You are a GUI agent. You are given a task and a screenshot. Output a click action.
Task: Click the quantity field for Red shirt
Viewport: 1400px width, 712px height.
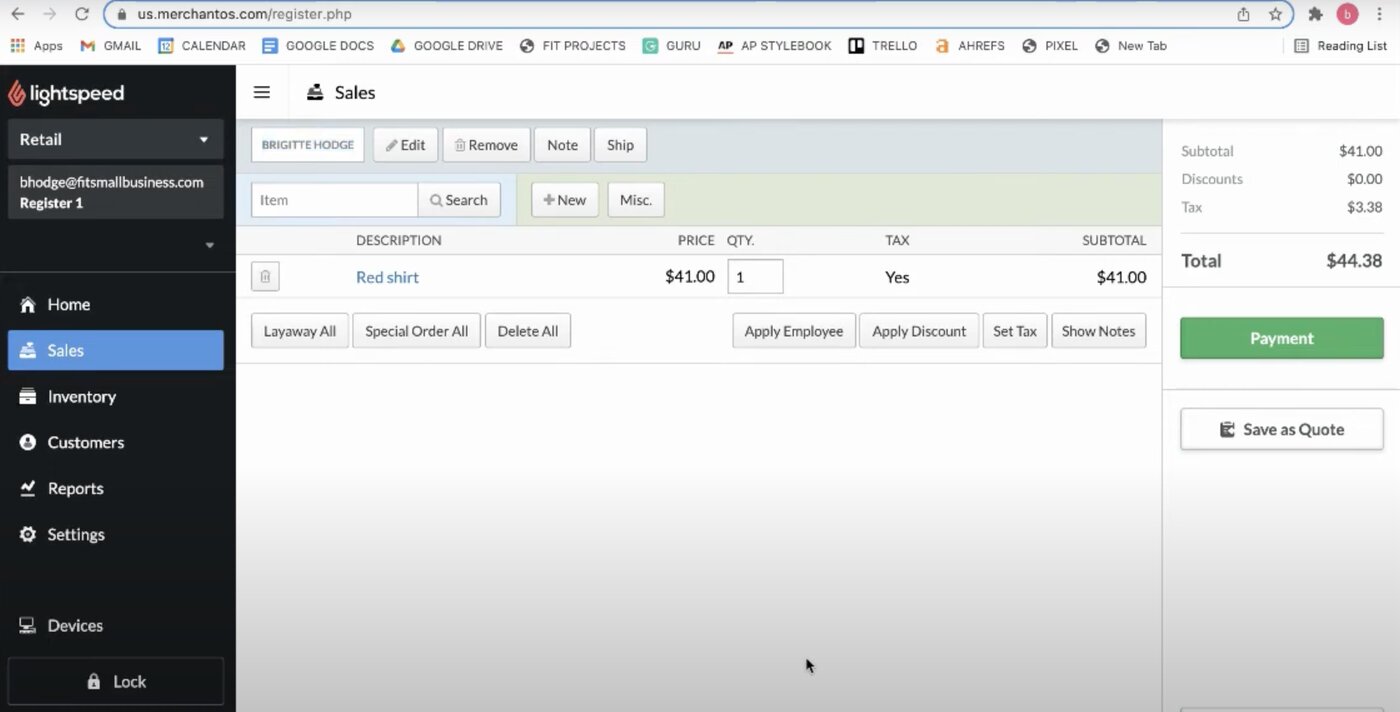point(754,276)
